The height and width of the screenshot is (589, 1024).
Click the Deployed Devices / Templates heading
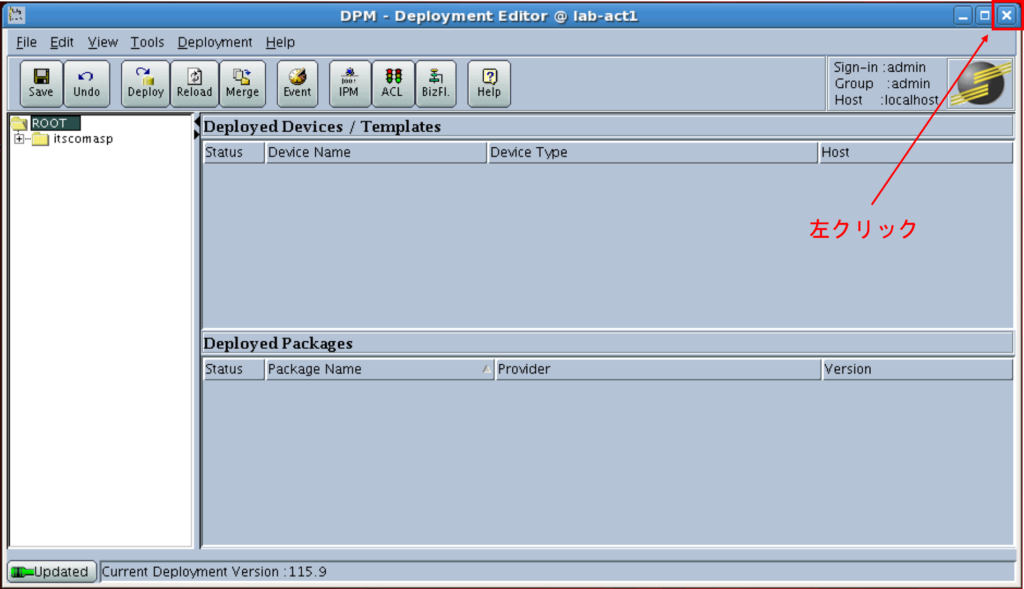click(x=322, y=127)
